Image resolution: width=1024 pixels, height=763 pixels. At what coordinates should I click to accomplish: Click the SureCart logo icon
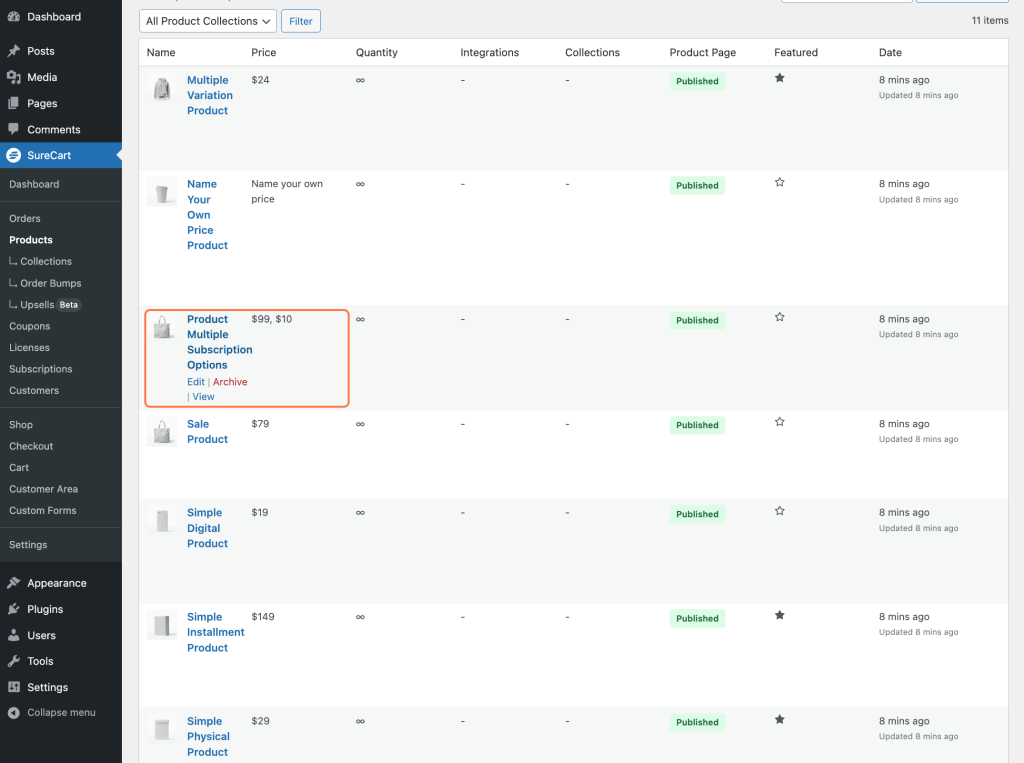[x=13, y=155]
